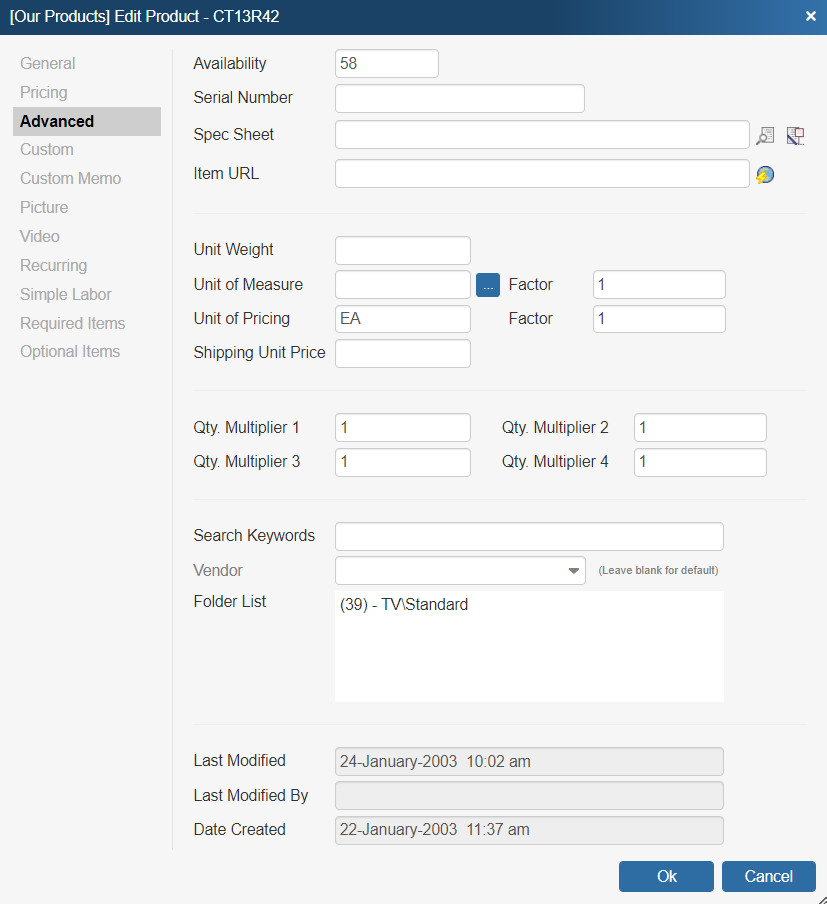
Task: Switch to the General tab
Action: 48,63
